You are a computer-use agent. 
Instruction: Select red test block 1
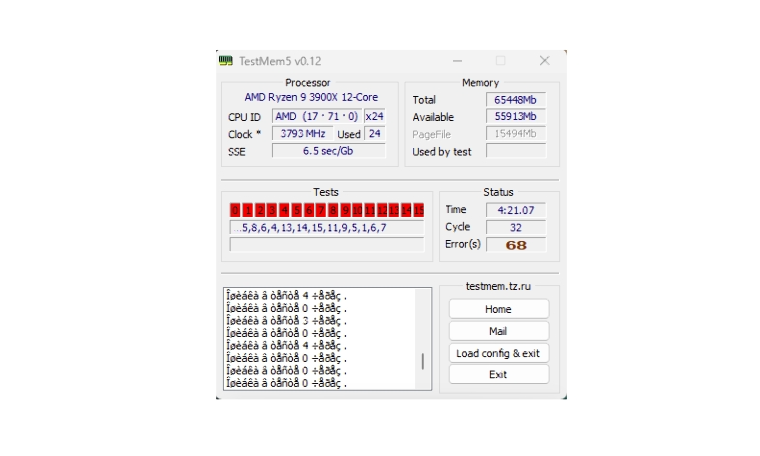click(x=247, y=210)
